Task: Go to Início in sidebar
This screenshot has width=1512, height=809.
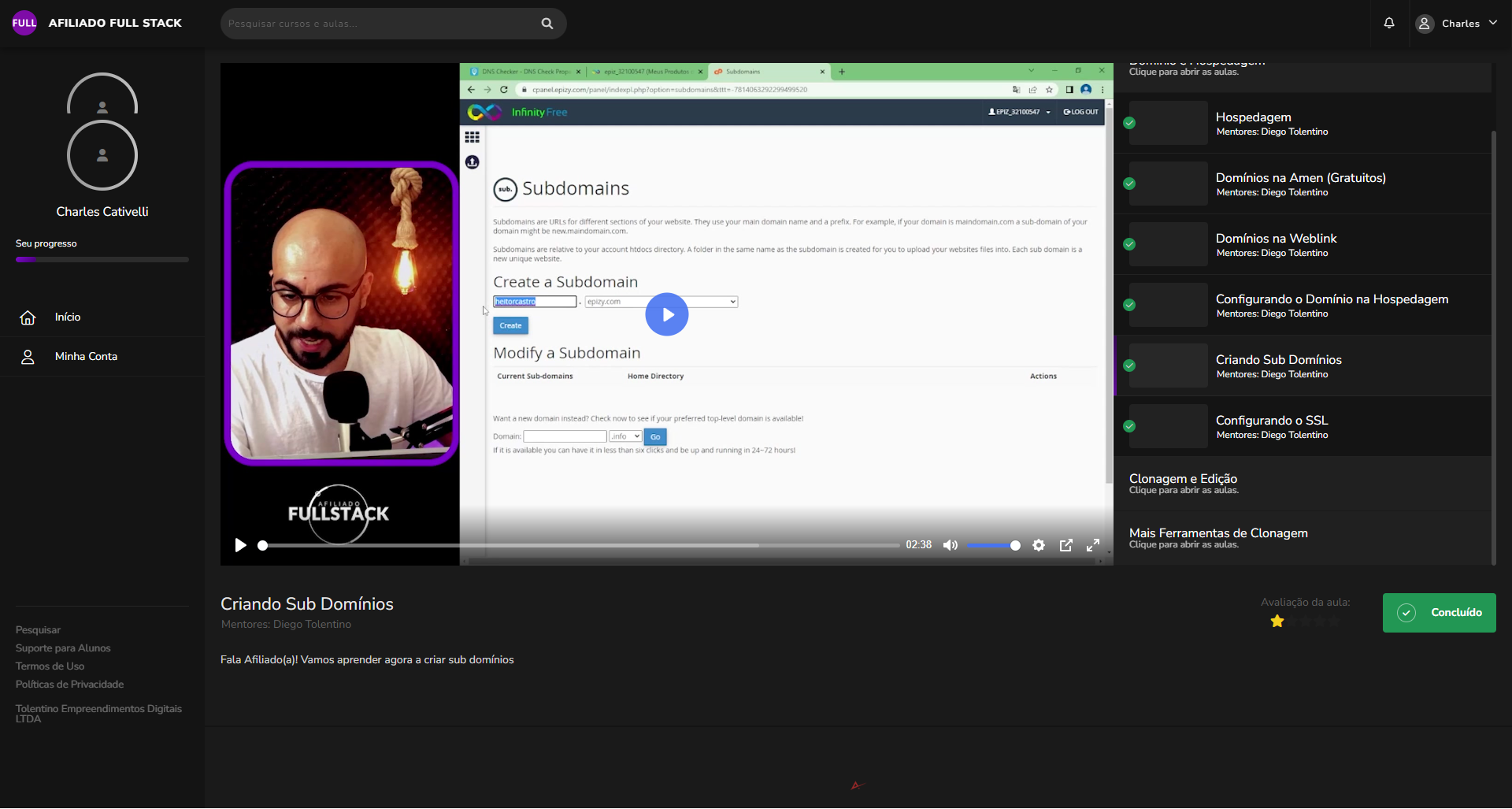Action: [x=68, y=317]
